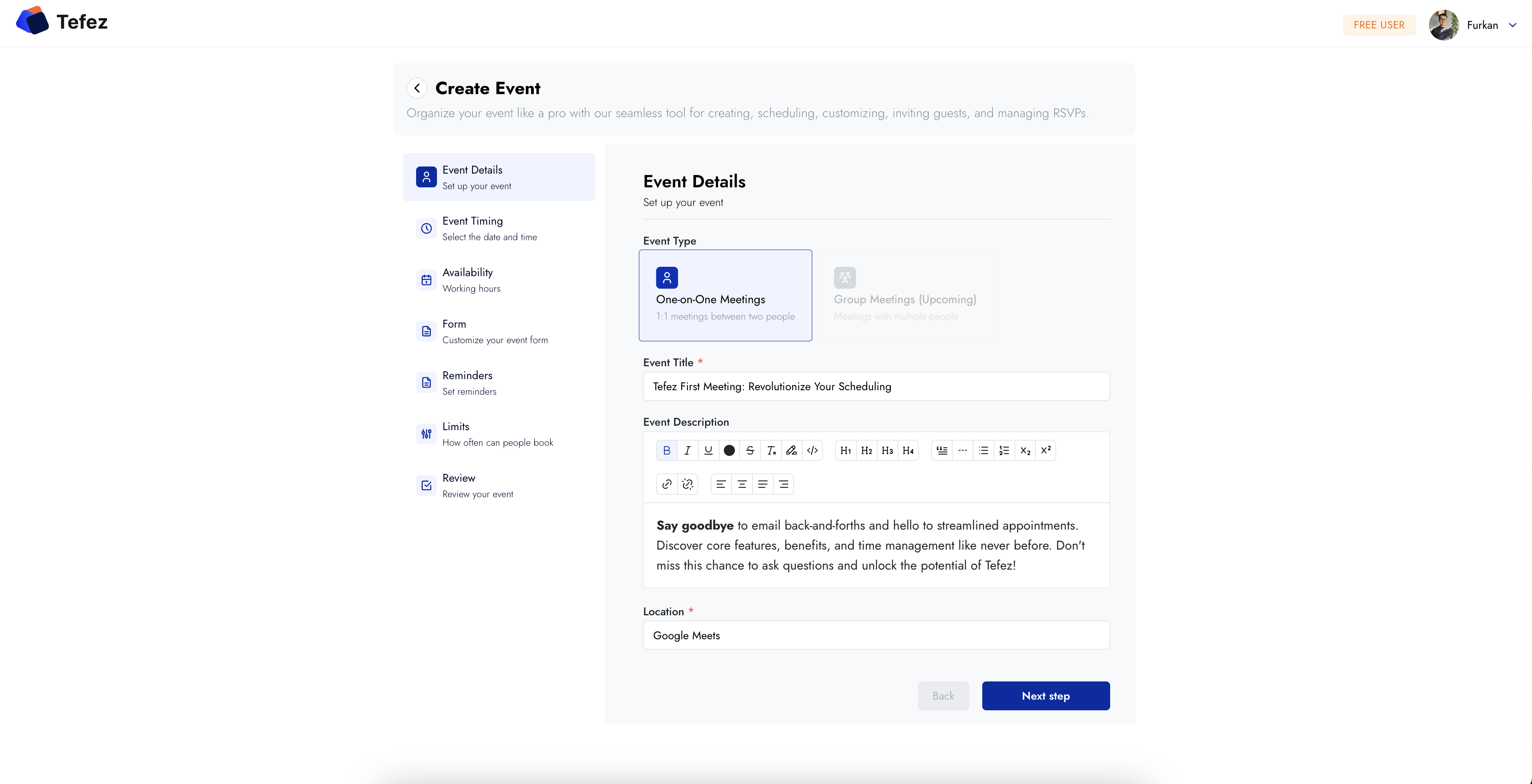The height and width of the screenshot is (784, 1532).
Task: Remove the link with the unlink icon
Action: tap(687, 484)
